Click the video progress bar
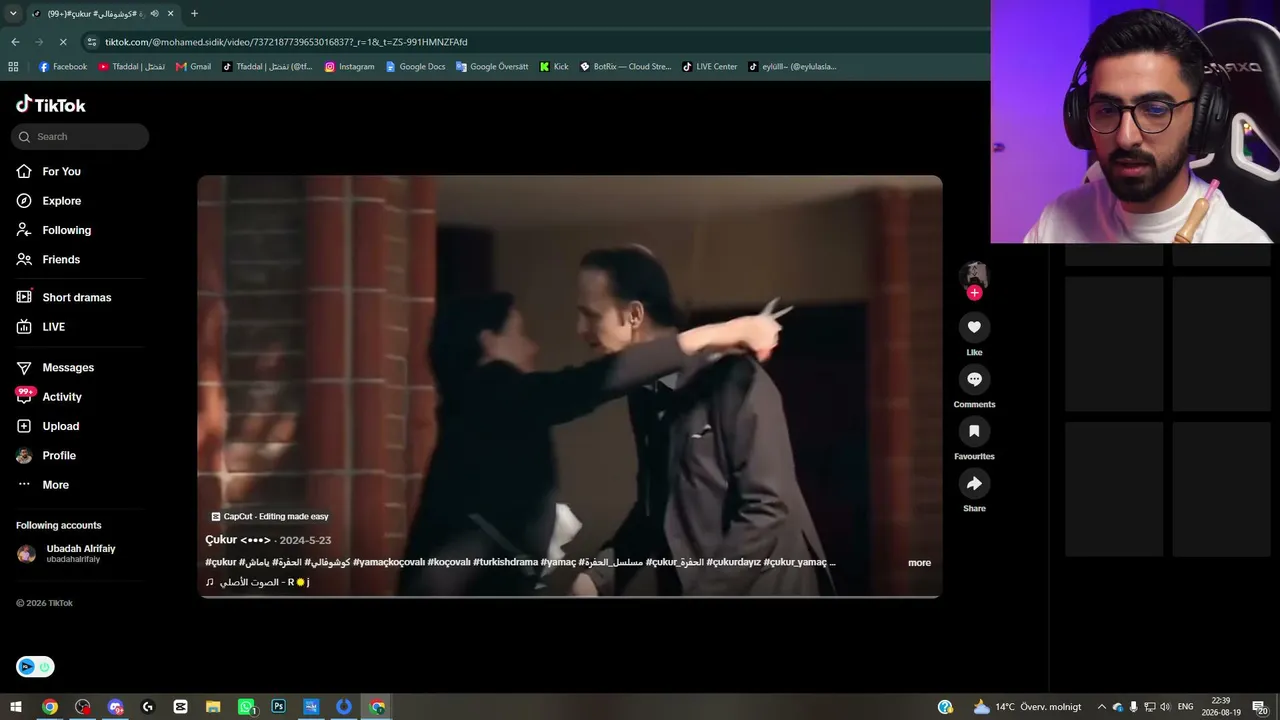The image size is (1280, 720). 569,597
